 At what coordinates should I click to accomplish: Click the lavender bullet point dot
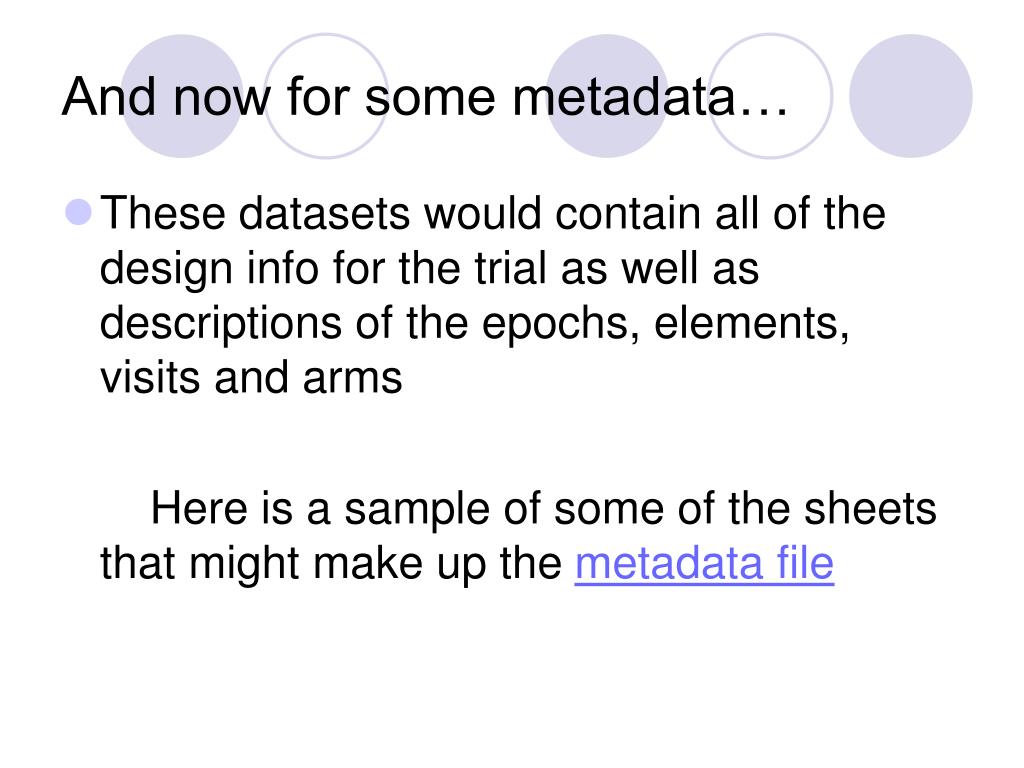click(79, 212)
